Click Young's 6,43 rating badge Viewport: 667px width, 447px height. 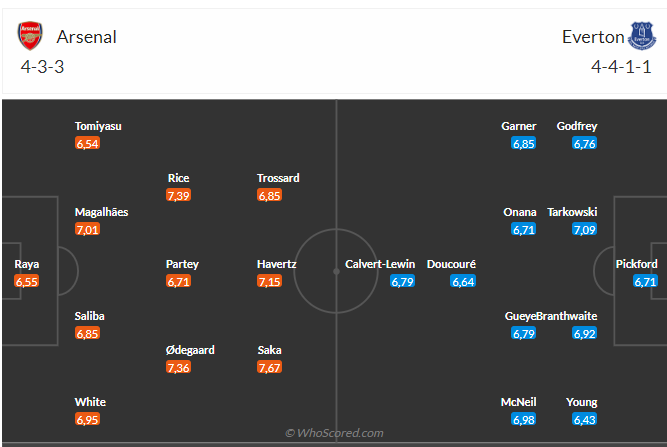tap(585, 420)
